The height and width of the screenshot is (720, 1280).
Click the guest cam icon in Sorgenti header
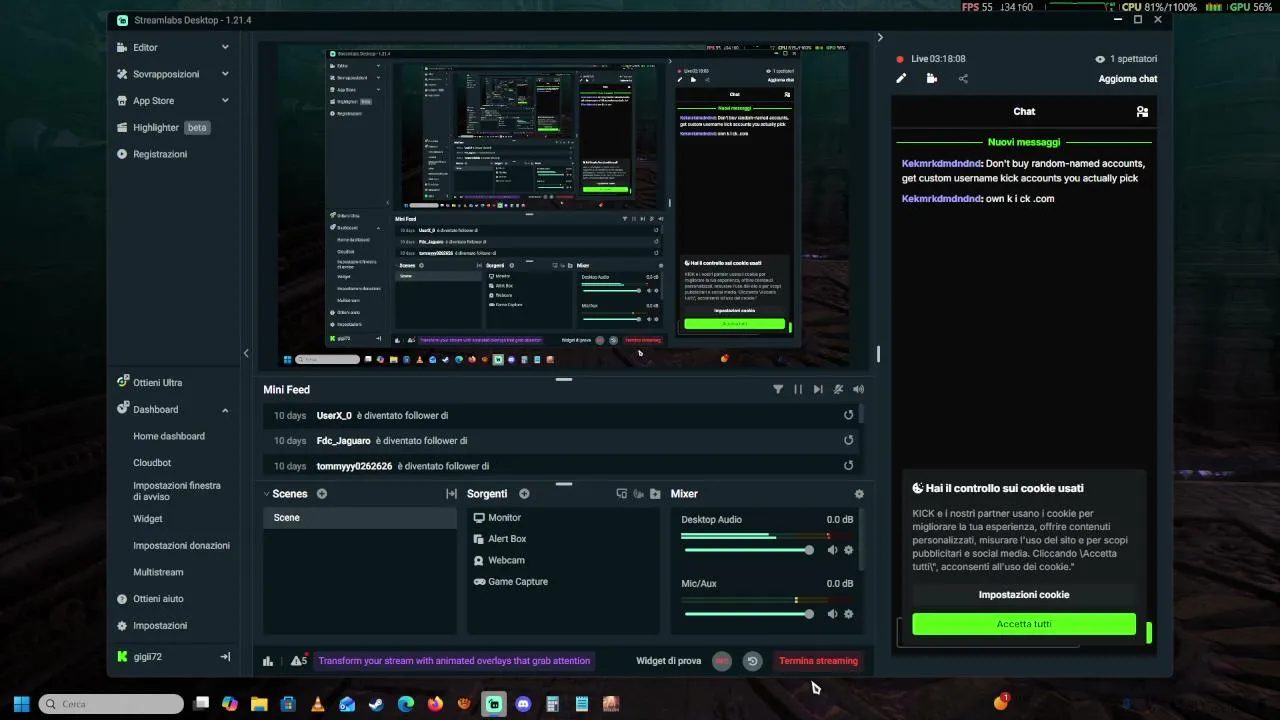point(638,494)
